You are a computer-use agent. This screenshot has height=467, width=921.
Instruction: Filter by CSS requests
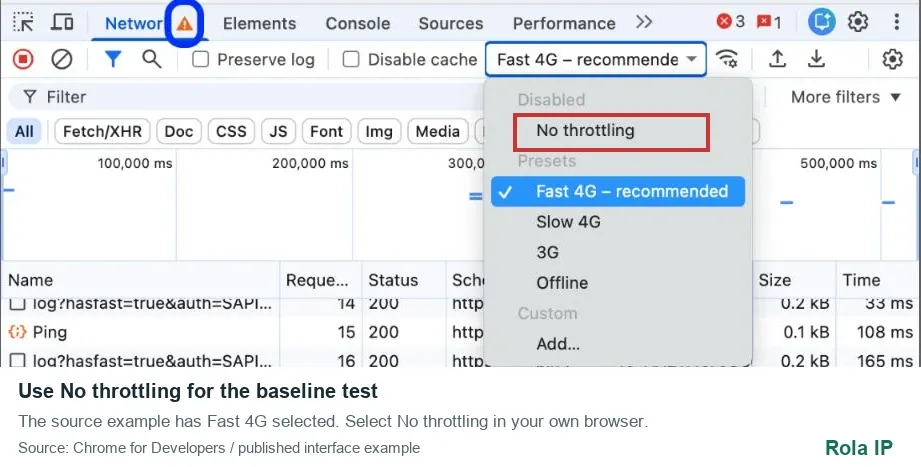click(231, 131)
